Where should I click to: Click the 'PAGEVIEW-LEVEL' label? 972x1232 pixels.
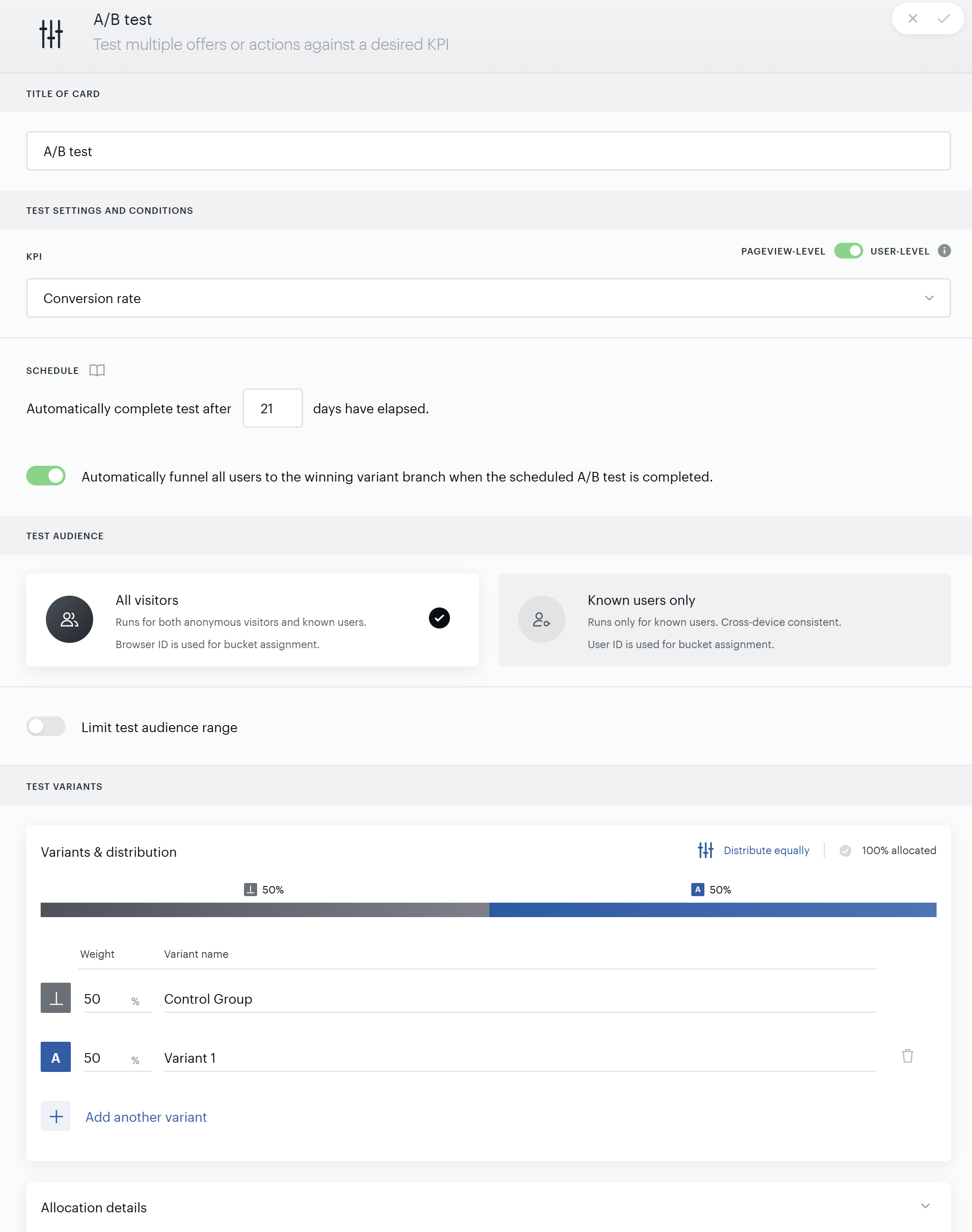(783, 251)
